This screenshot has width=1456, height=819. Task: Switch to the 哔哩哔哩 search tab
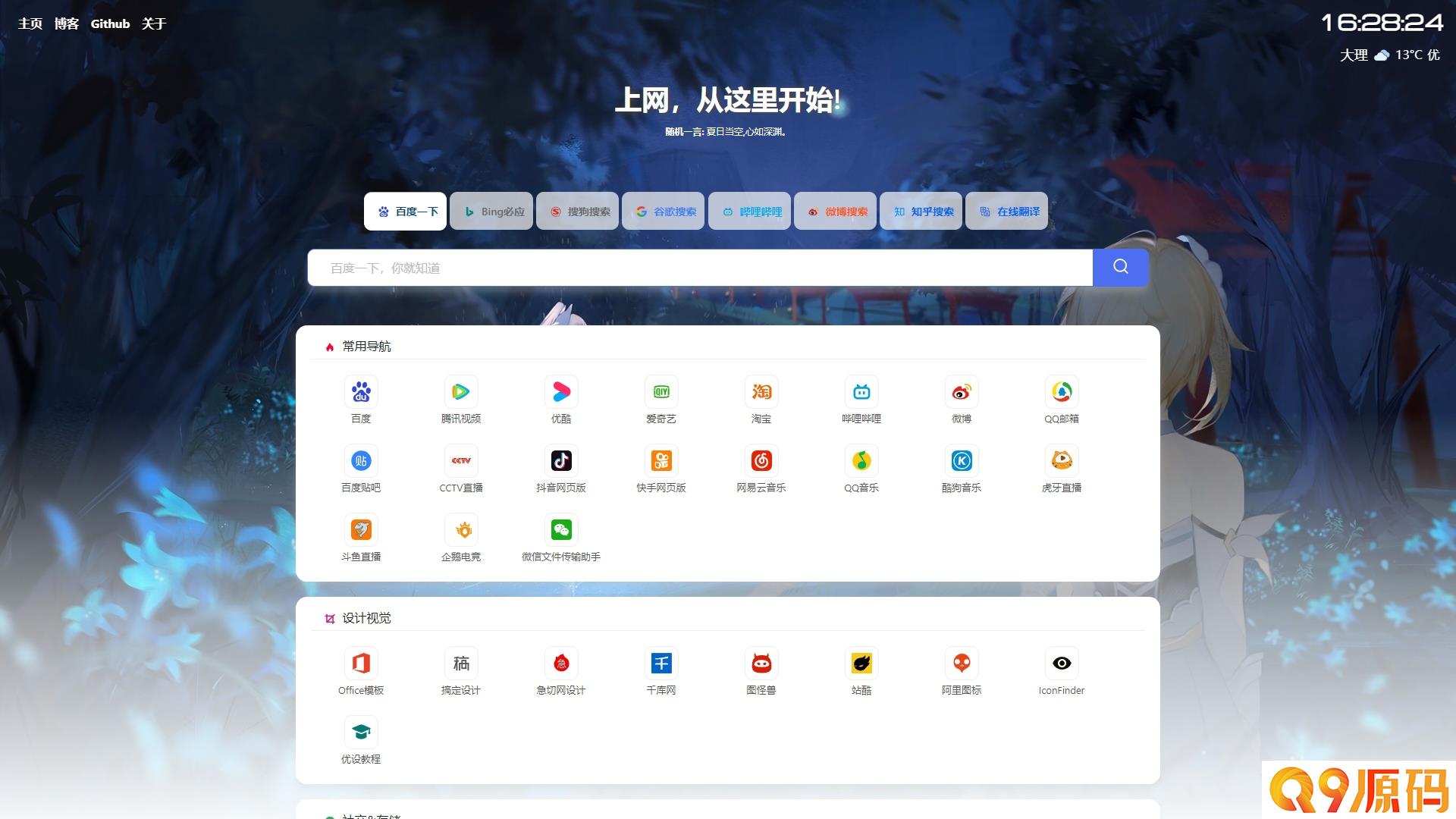[x=750, y=212]
